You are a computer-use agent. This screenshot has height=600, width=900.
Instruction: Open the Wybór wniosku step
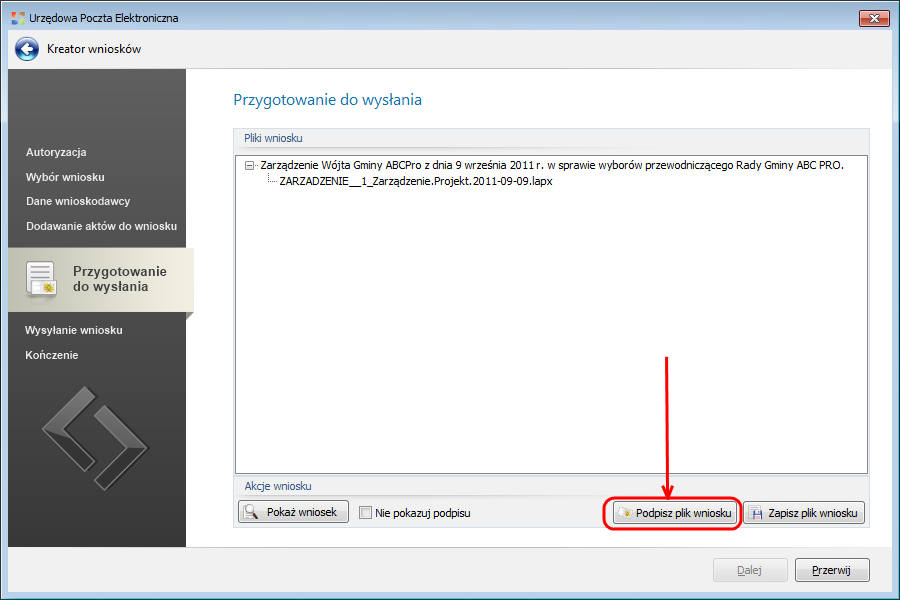click(65, 177)
